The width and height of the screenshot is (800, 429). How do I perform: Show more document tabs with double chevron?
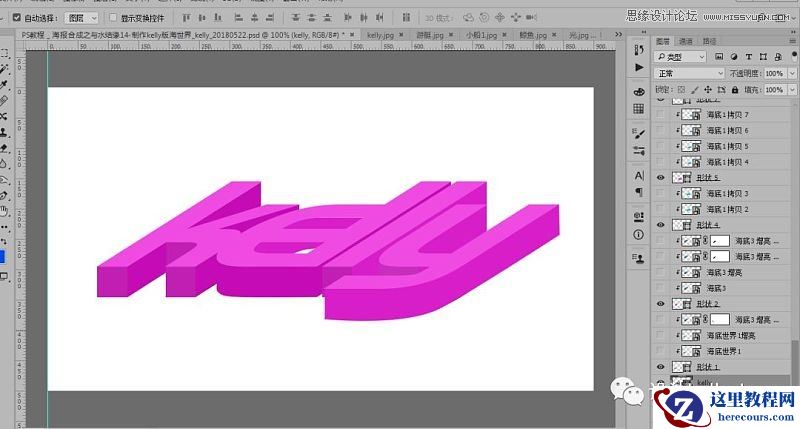(x=618, y=35)
